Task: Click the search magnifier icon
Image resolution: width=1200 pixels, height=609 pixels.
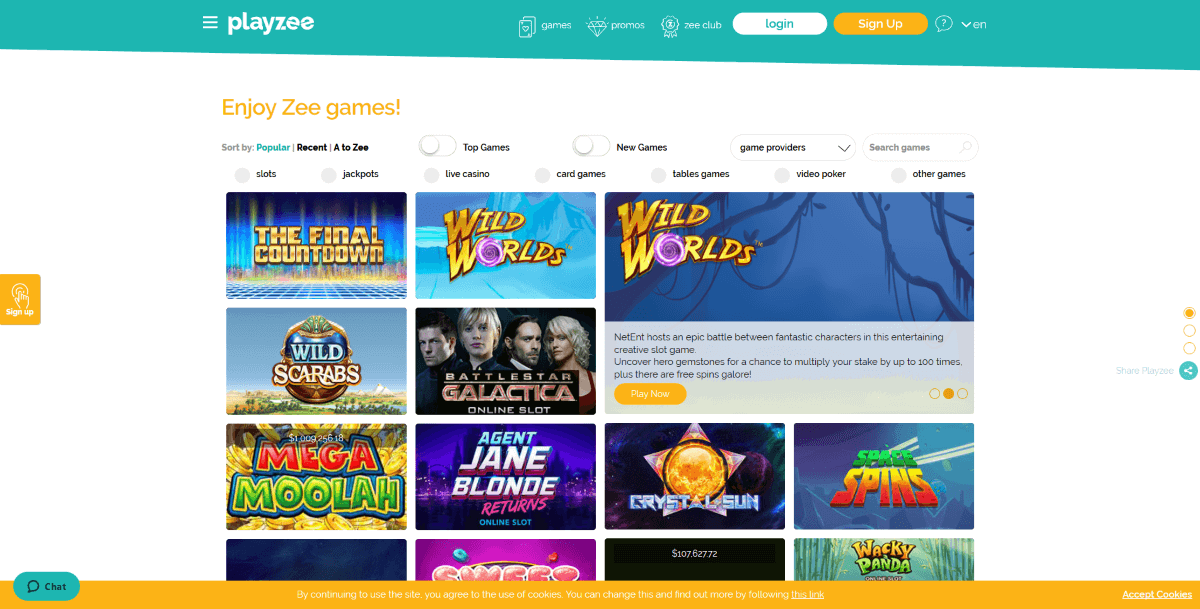Action: click(x=965, y=147)
